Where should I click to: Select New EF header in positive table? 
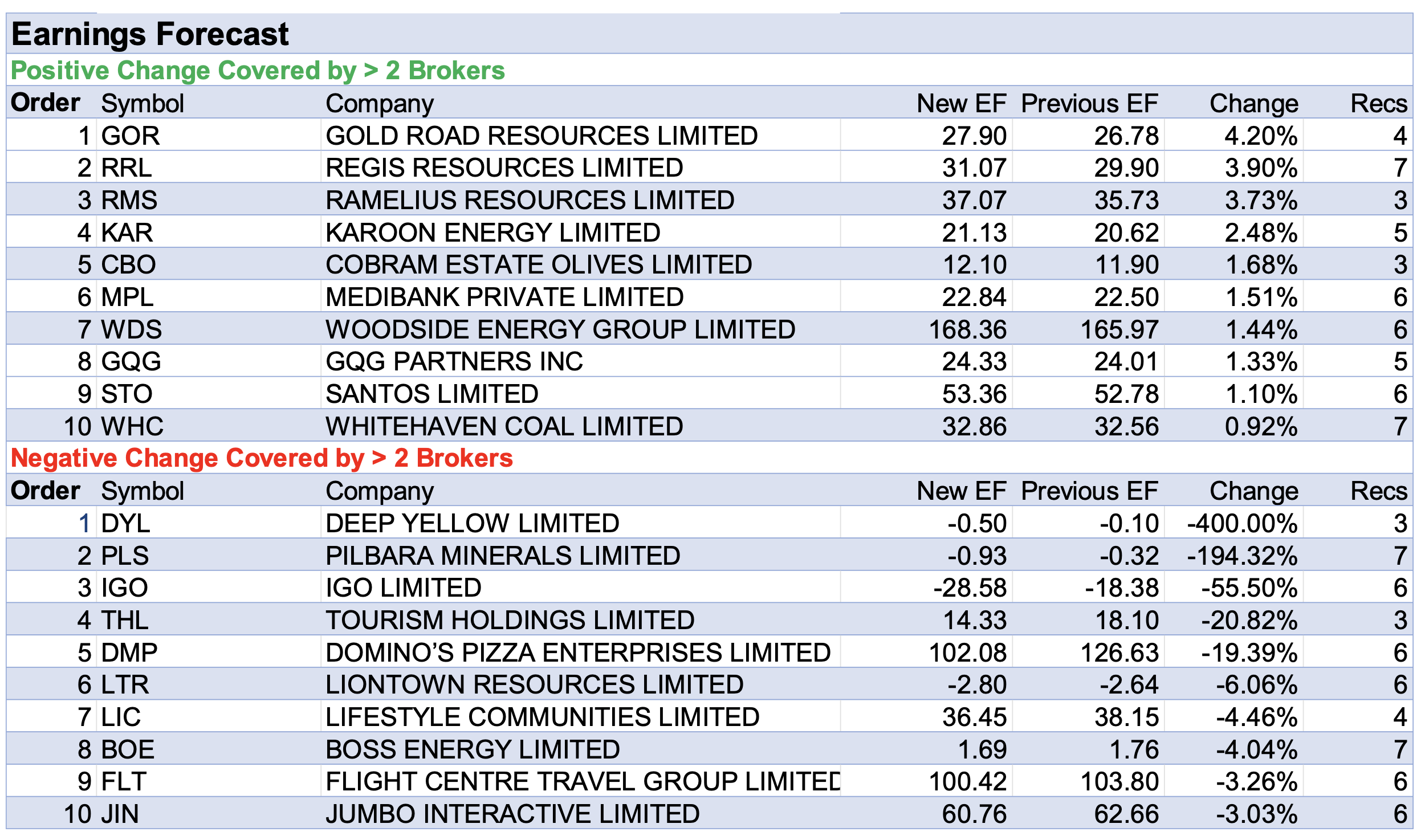961,104
